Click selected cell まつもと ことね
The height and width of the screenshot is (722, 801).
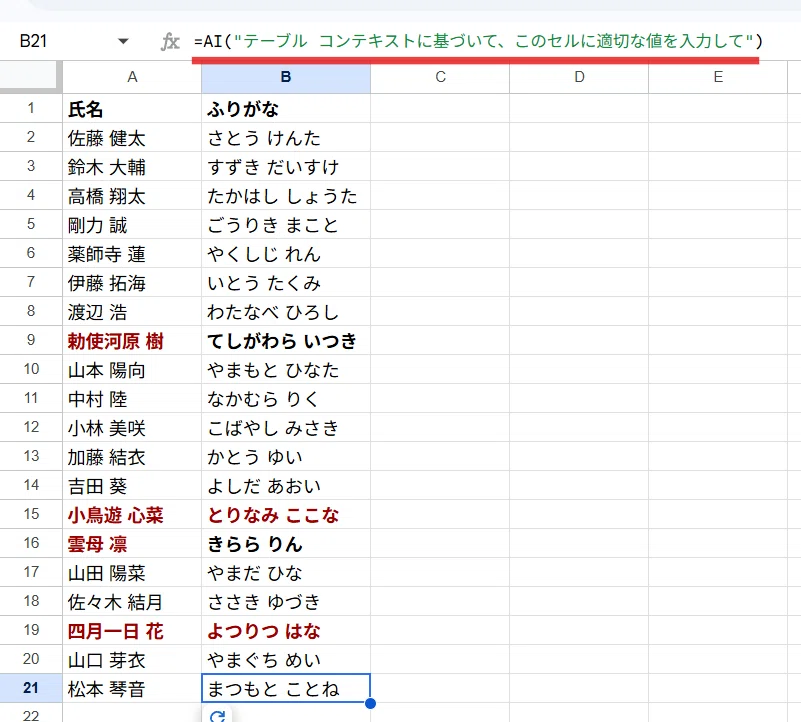tap(286, 688)
